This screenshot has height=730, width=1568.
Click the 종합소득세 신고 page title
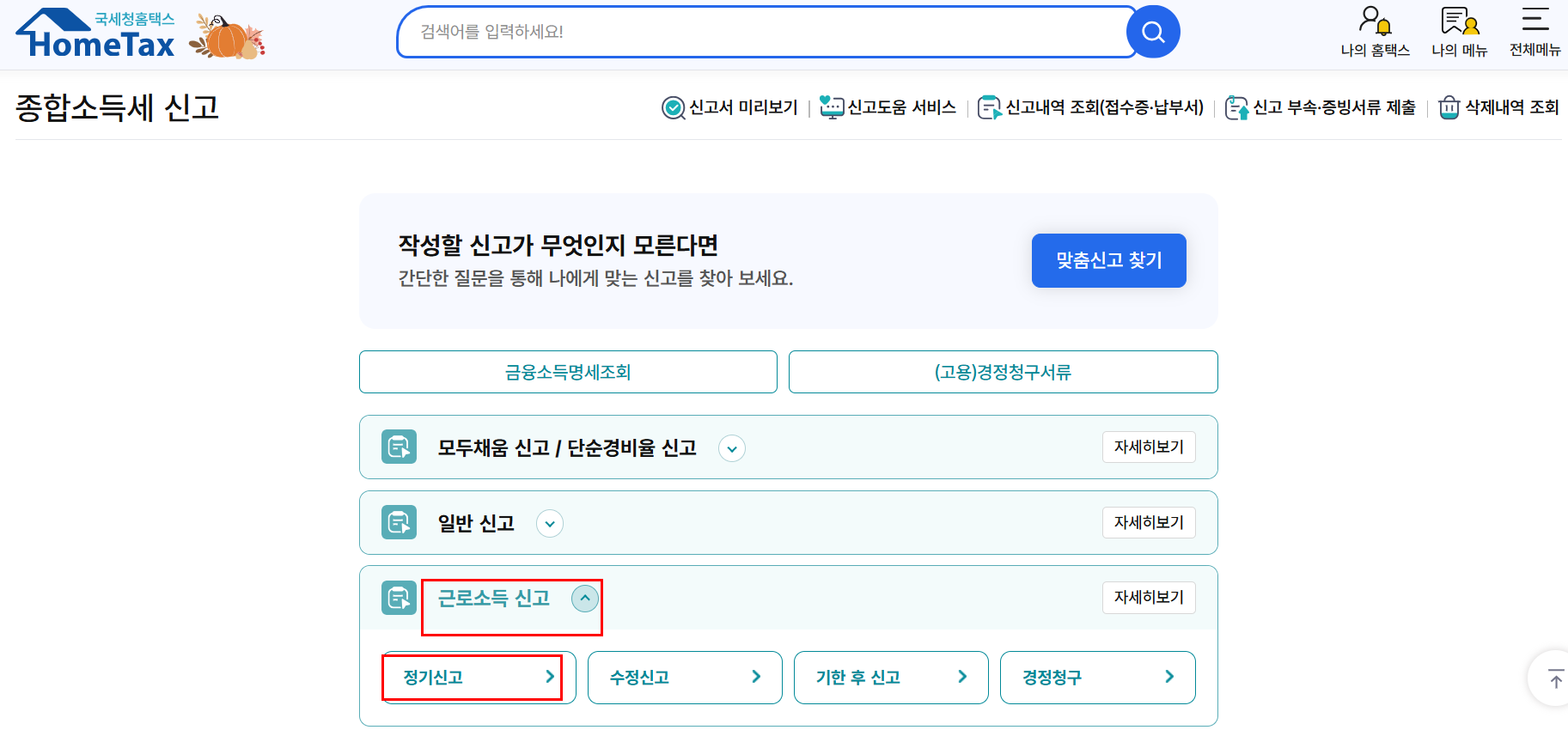tap(118, 107)
